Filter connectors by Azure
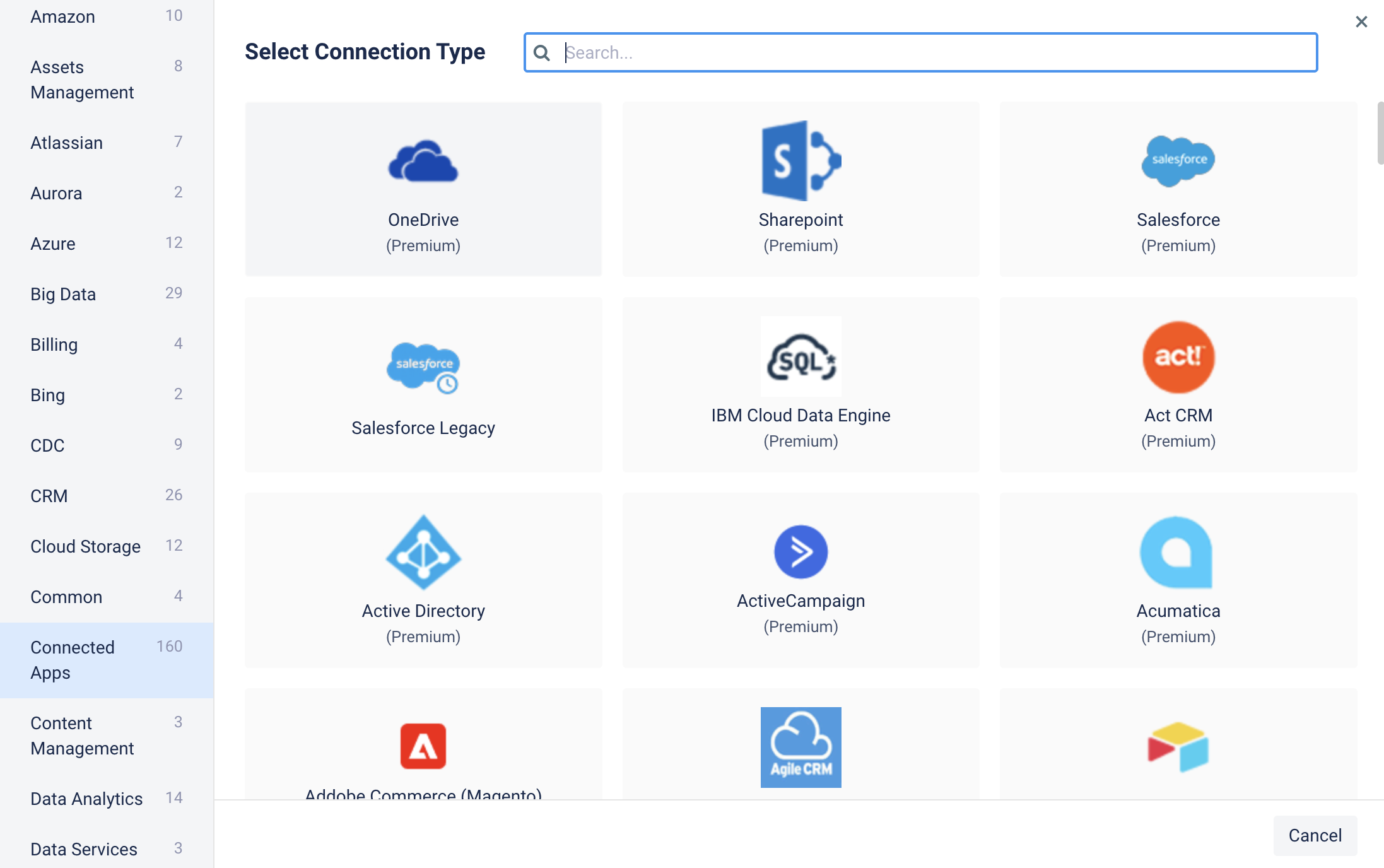The image size is (1384, 868). click(x=107, y=243)
